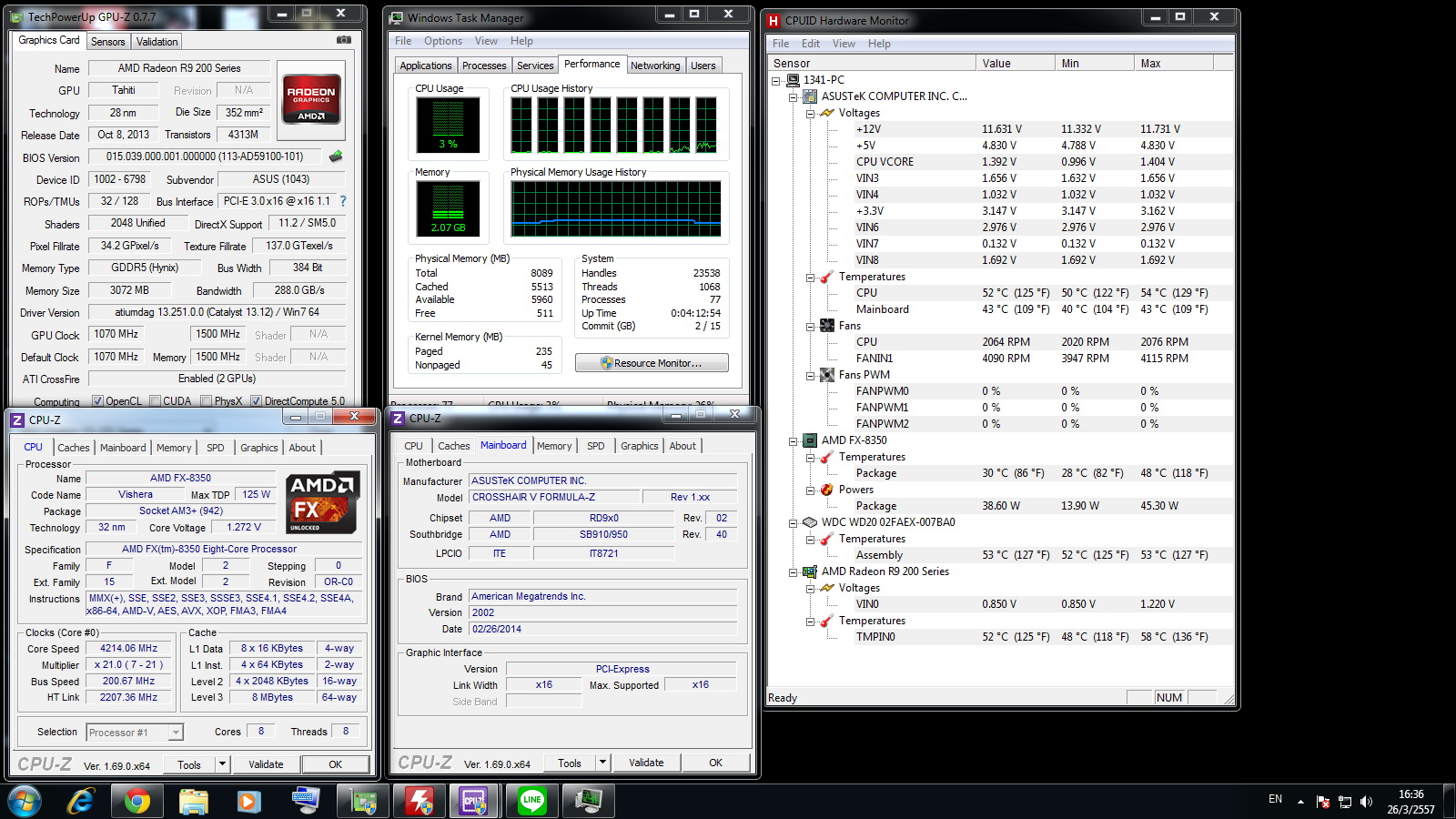Open the volume control in the system tray
The width and height of the screenshot is (1456, 819).
(1366, 801)
